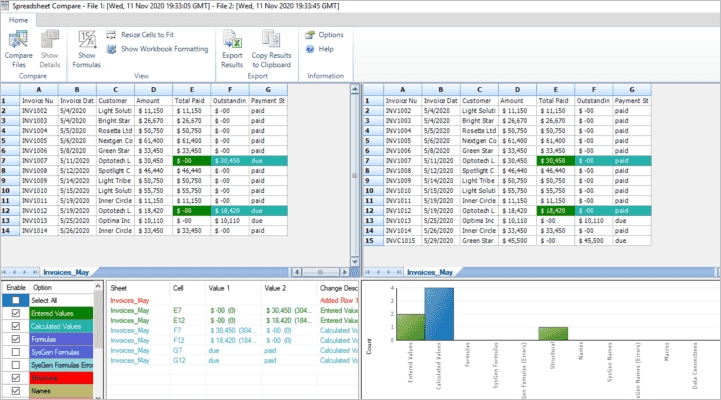Enable the SysGen Formulas option checkbox

16,352
